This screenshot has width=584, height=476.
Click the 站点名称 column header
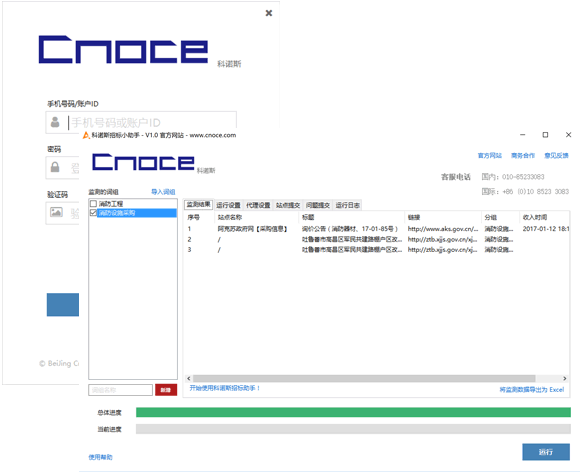(x=256, y=217)
